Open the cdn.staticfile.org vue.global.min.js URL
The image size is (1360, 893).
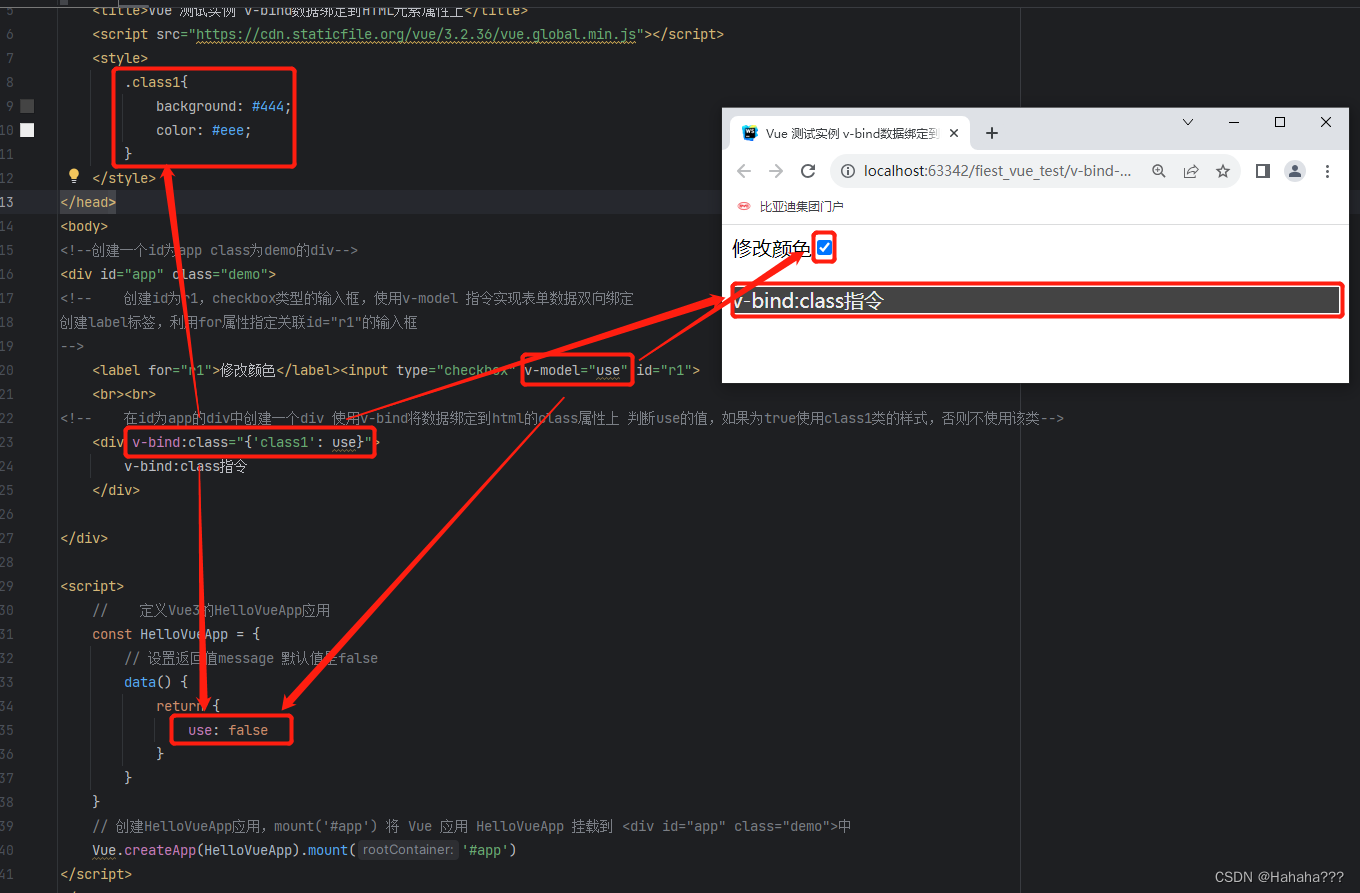click(x=417, y=34)
